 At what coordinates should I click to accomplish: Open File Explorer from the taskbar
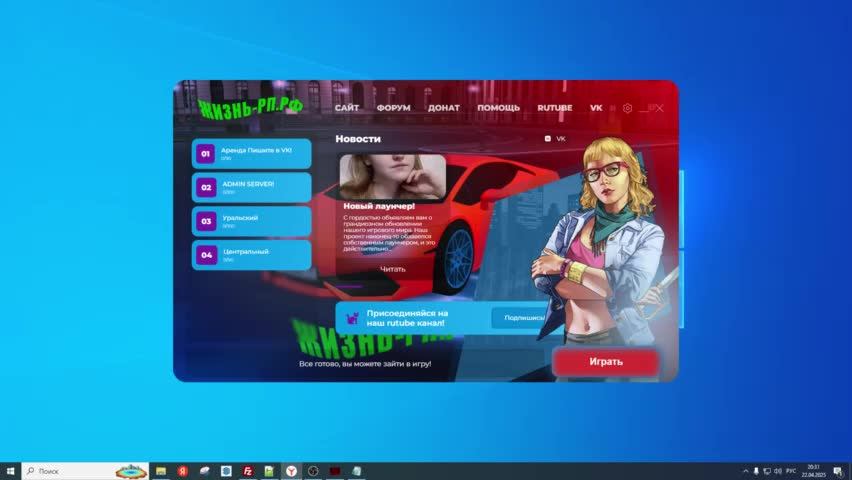[x=161, y=471]
